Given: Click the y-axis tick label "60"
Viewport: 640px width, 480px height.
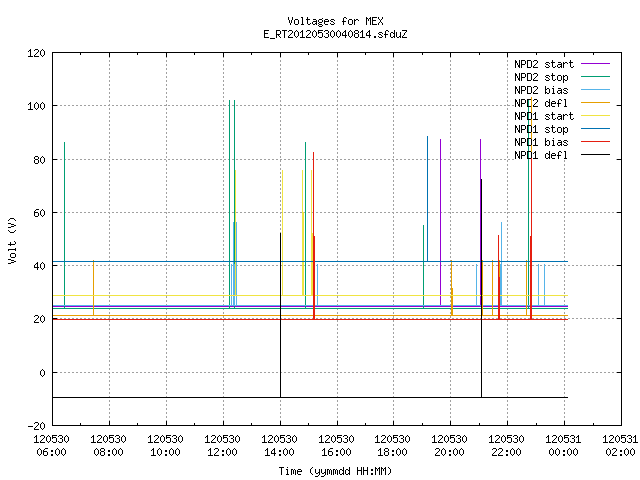Looking at the screenshot, I should click(x=39, y=213).
